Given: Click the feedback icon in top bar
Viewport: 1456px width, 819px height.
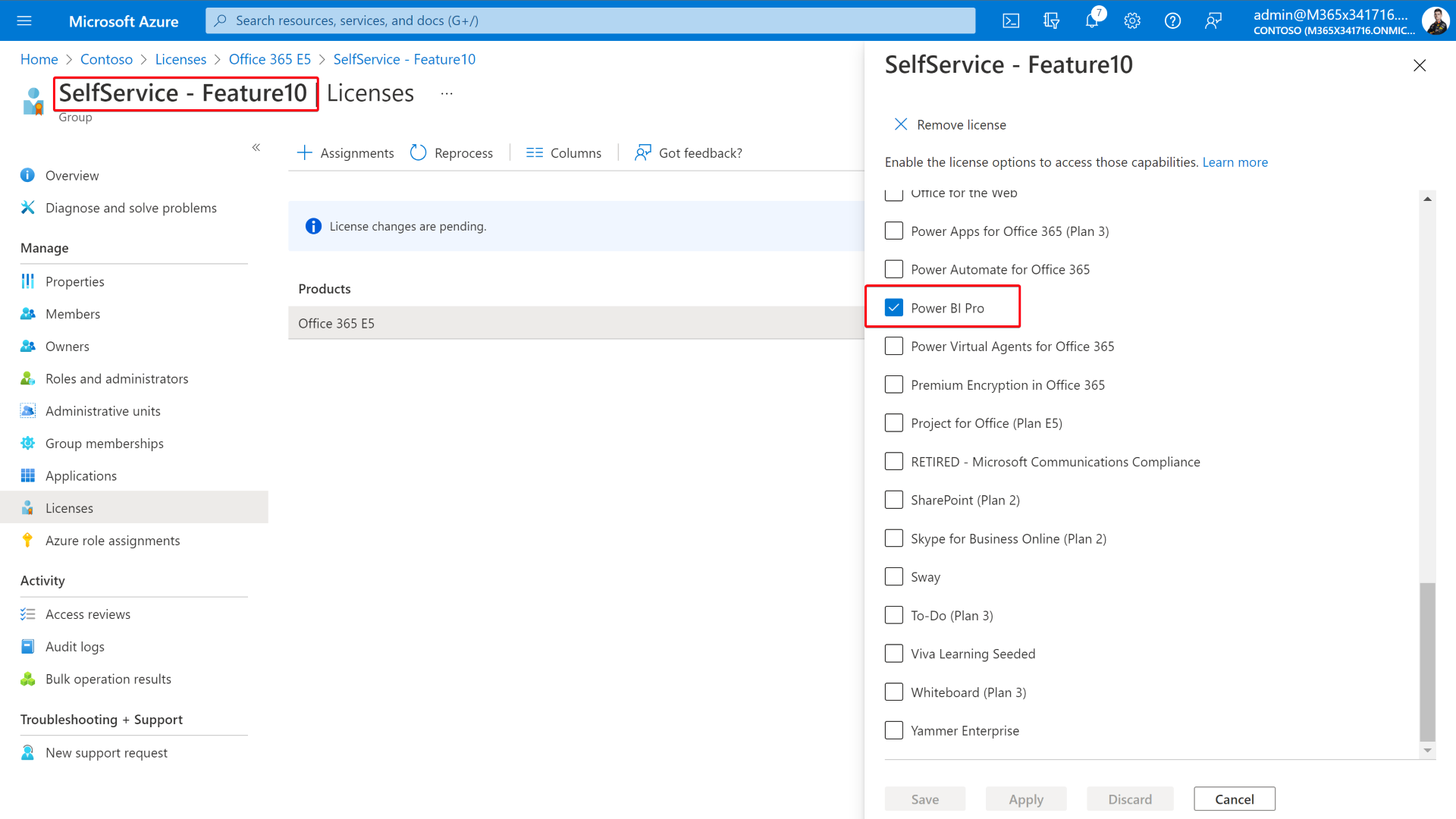Looking at the screenshot, I should pyautogui.click(x=1213, y=20).
